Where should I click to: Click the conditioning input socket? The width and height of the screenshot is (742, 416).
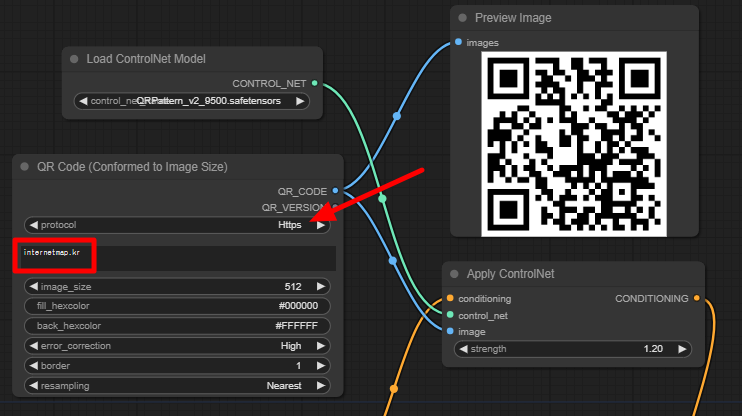pos(450,298)
